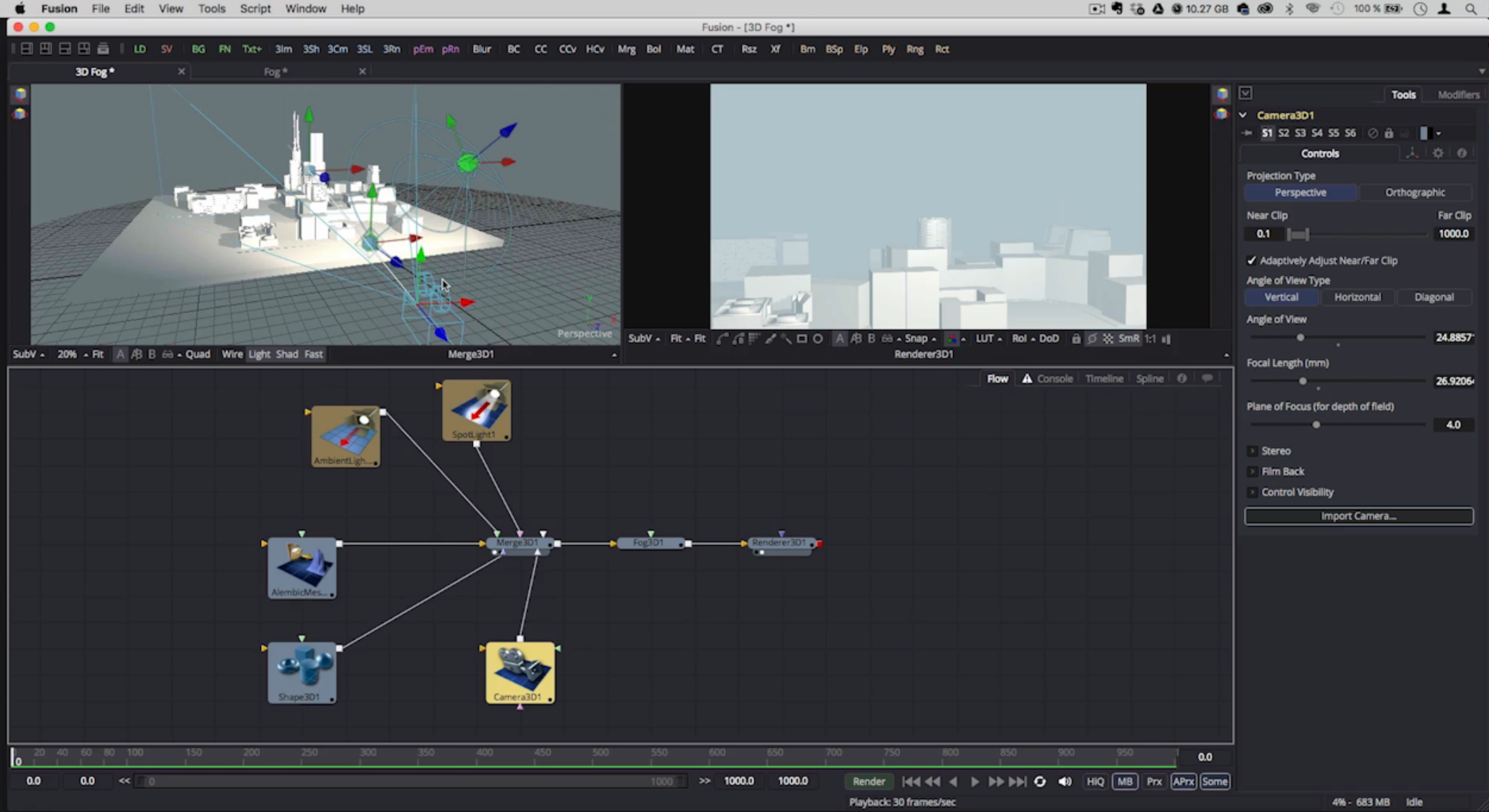Add a 3Rn Renderer3D node
1489x812 pixels.
pyautogui.click(x=392, y=48)
